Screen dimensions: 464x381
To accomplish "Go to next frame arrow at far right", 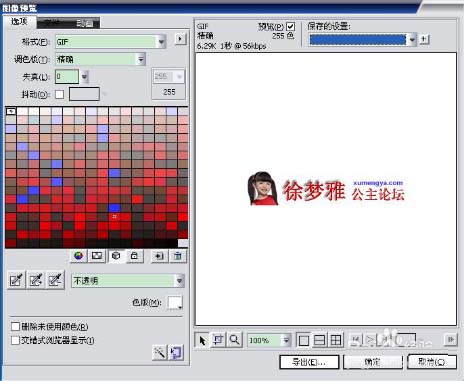I will point(451,340).
